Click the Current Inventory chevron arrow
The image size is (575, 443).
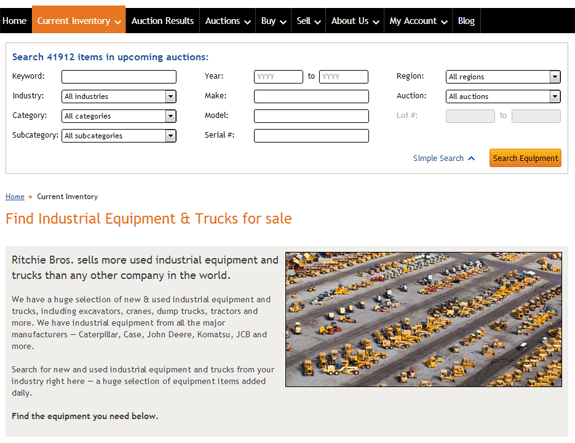(118, 22)
